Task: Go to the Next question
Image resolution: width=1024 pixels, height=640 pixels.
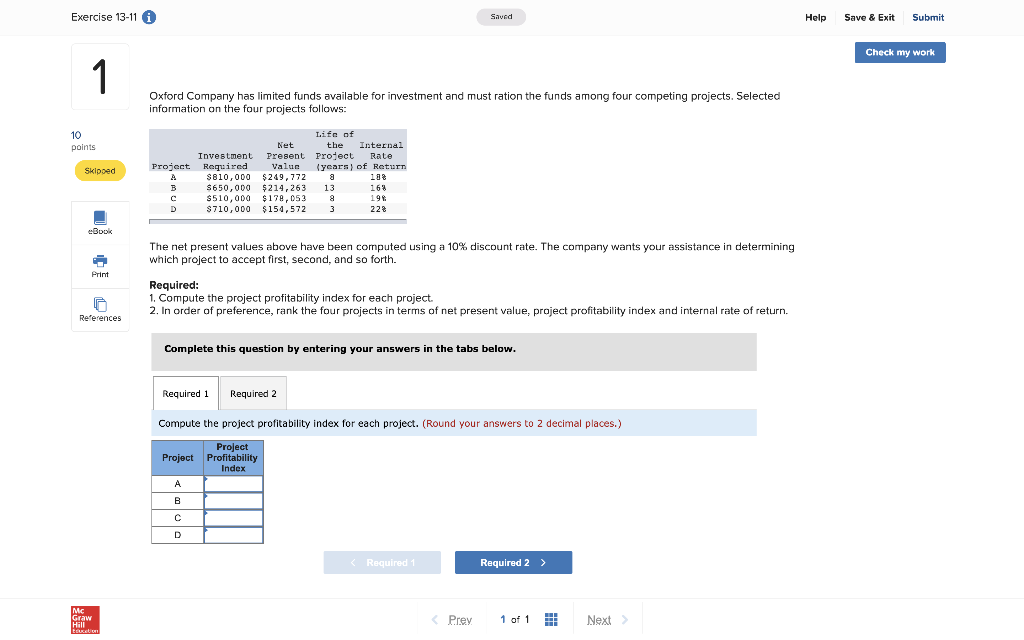Action: (x=607, y=620)
